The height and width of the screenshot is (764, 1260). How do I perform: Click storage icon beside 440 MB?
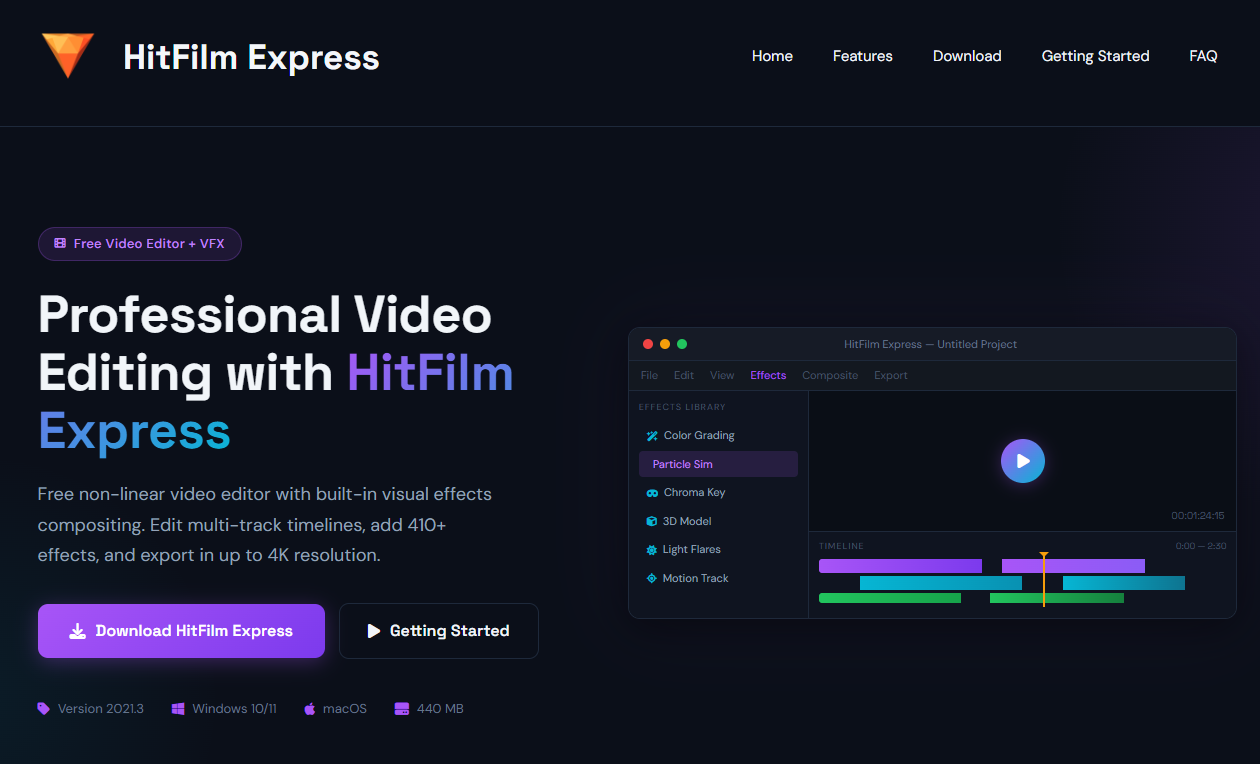[x=402, y=708]
